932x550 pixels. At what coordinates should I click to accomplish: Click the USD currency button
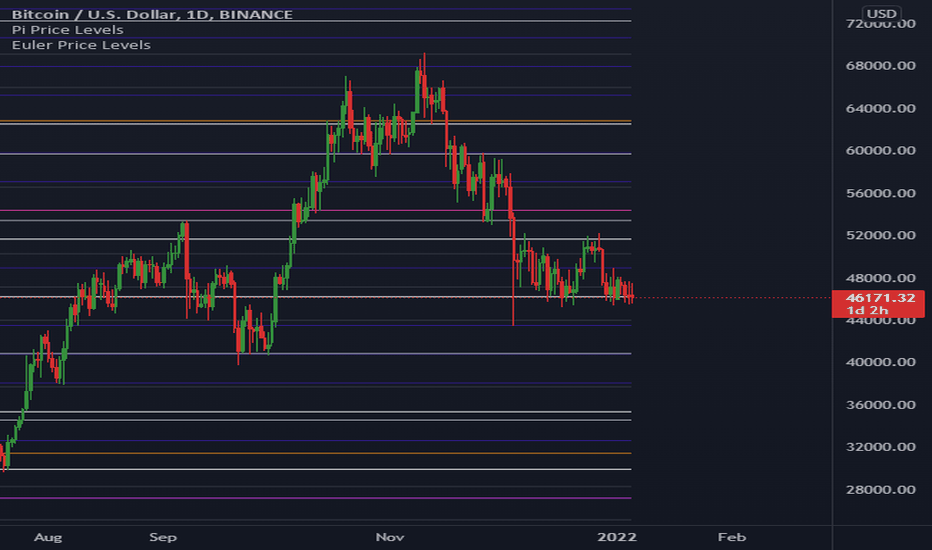881,14
